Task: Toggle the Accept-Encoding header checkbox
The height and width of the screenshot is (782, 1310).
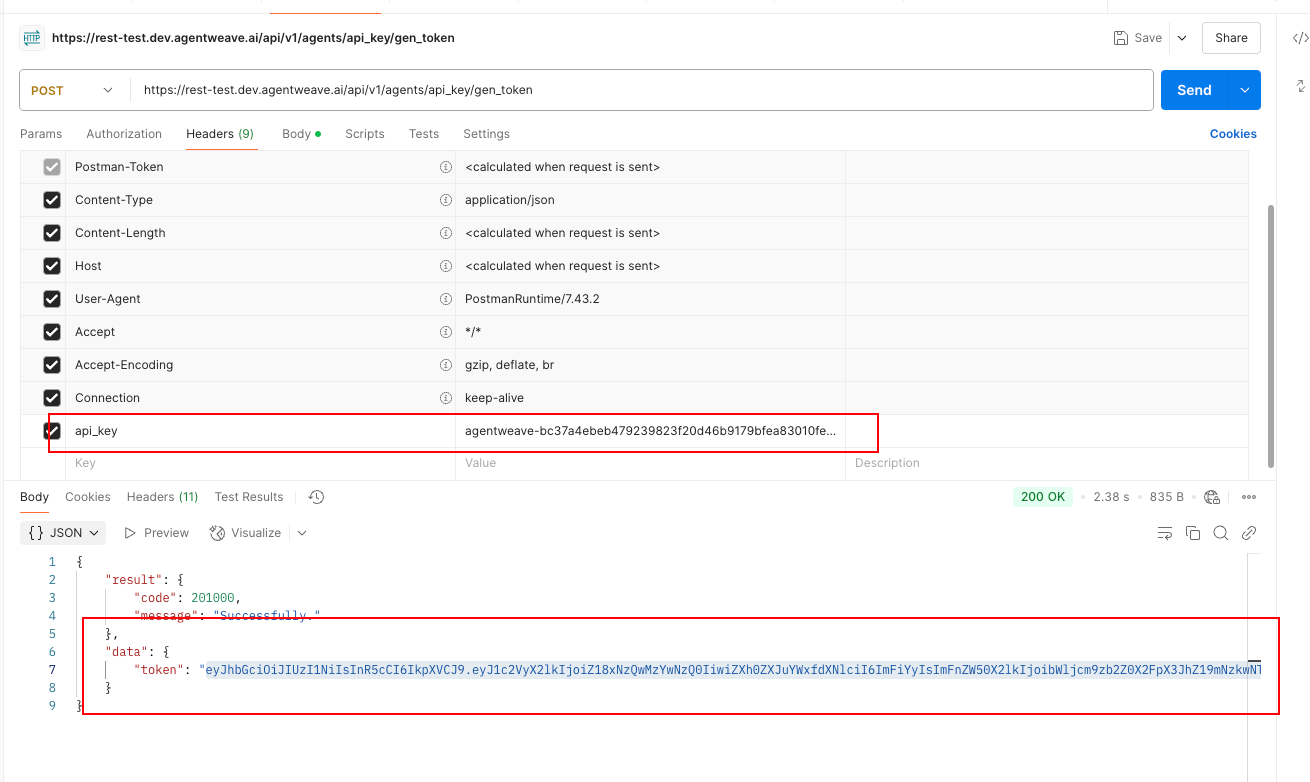Action: (52, 365)
